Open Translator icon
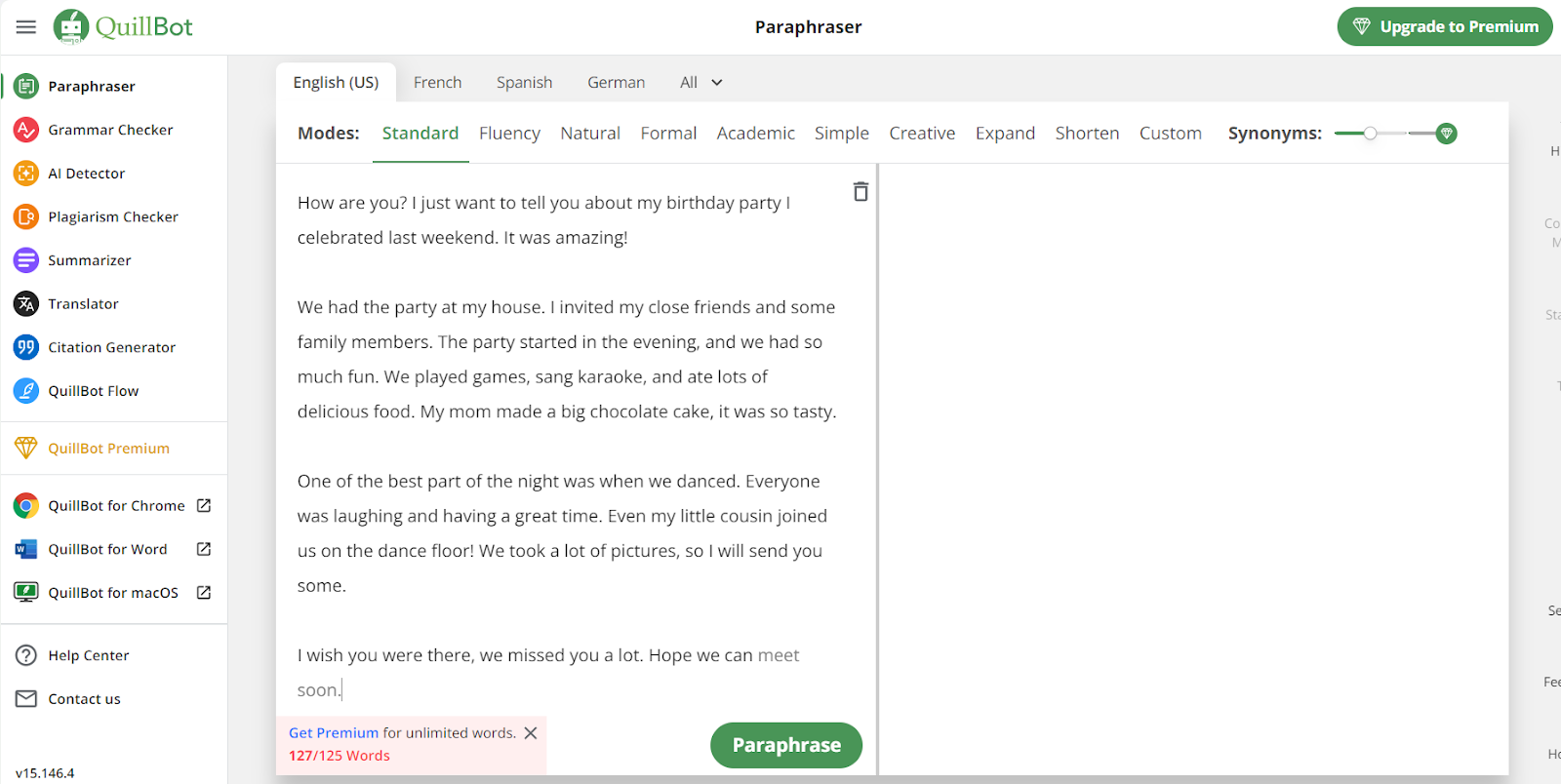The height and width of the screenshot is (784, 1561). point(26,304)
